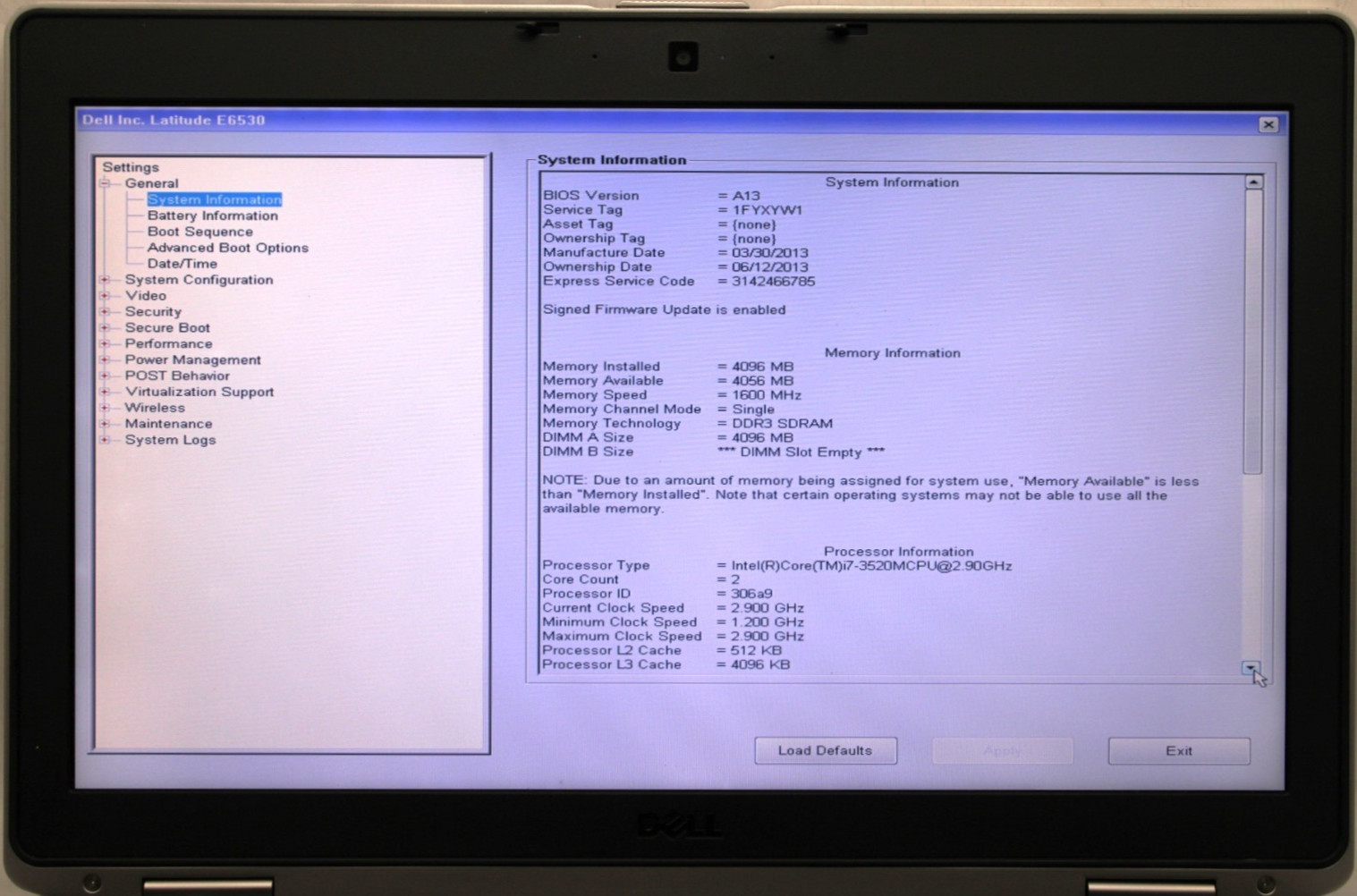
Task: Close the BIOS setup window
Action: pyautogui.click(x=1268, y=124)
